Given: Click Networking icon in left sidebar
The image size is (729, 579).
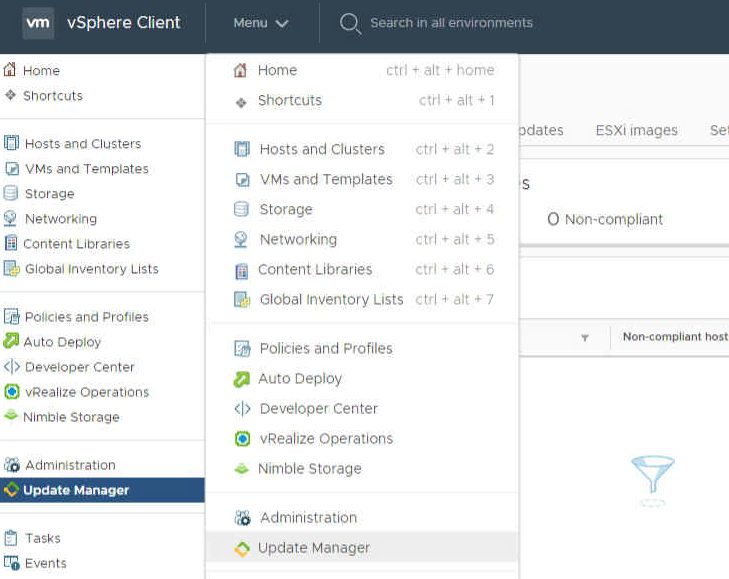Looking at the screenshot, I should coord(10,218).
